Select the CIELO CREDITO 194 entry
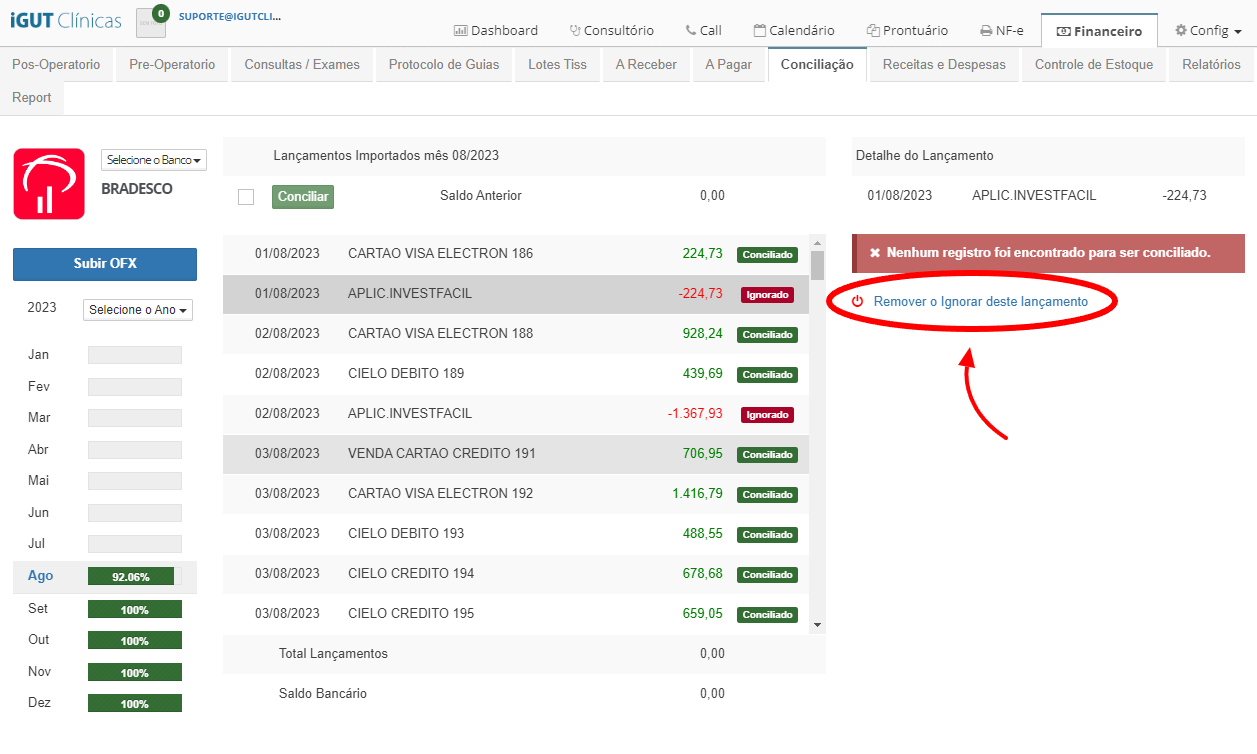Image resolution: width=1257 pixels, height=754 pixels. (x=516, y=574)
